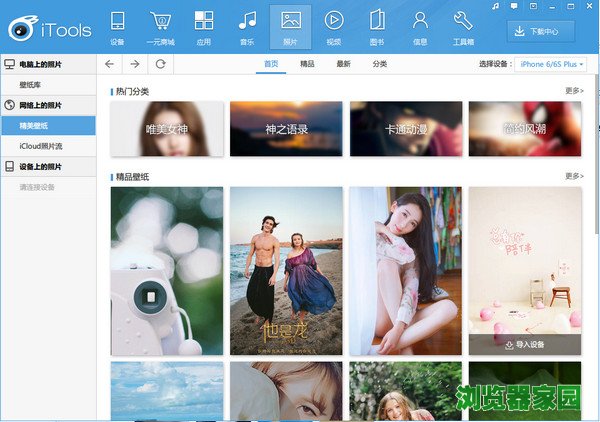Open the 信息 (Info) section icon
The width and height of the screenshot is (600, 422).
pos(420,25)
